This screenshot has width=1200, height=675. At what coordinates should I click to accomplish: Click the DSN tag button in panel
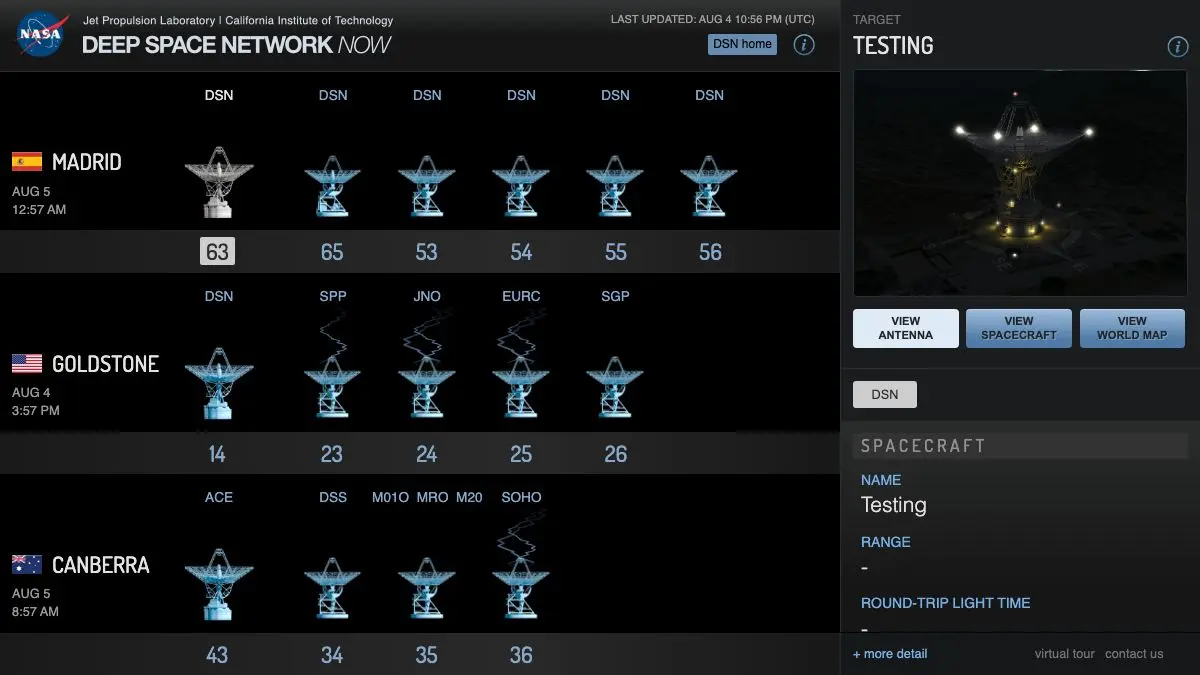(x=885, y=394)
